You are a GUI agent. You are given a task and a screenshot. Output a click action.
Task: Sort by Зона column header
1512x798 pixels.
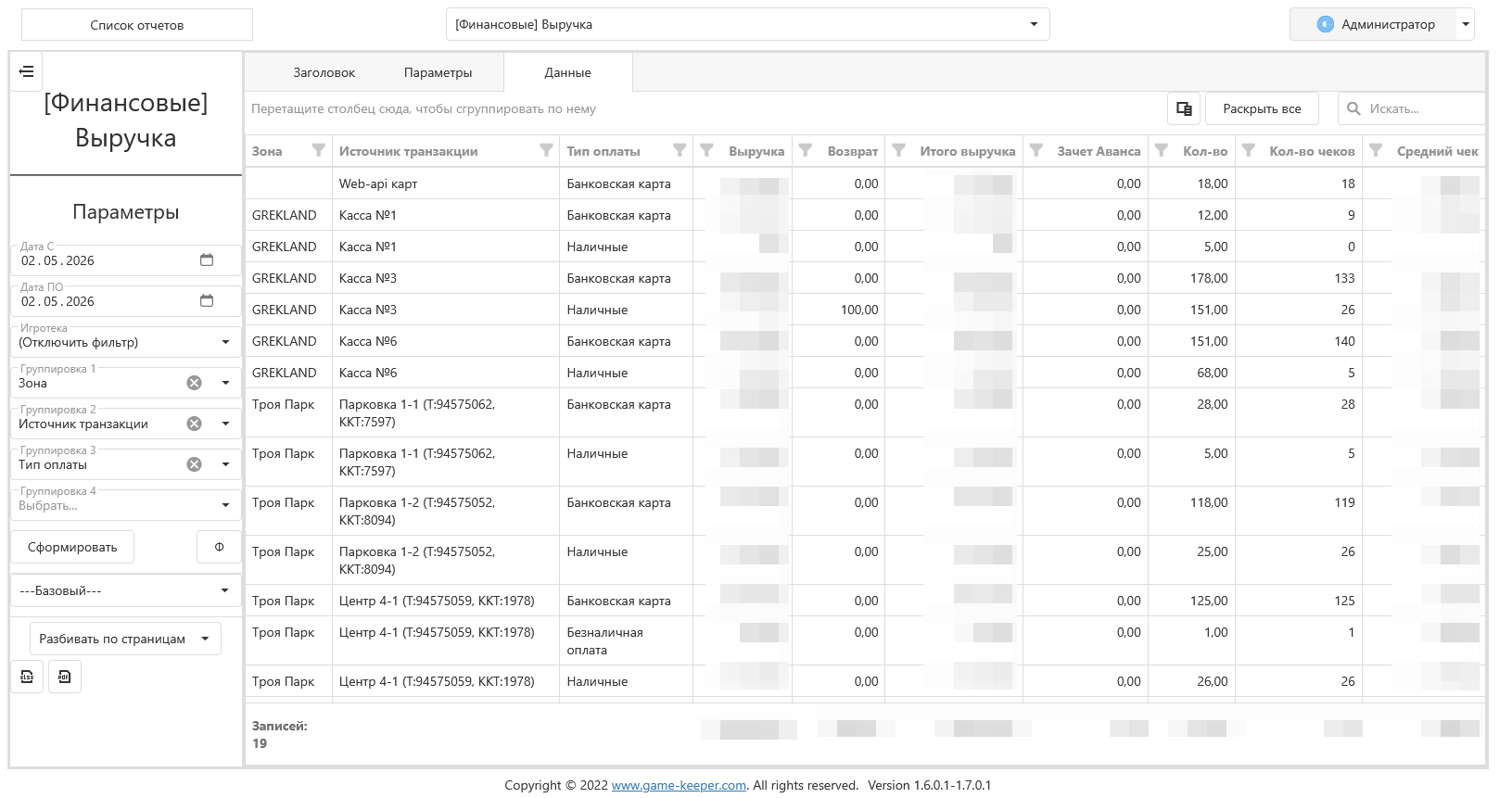(x=267, y=151)
